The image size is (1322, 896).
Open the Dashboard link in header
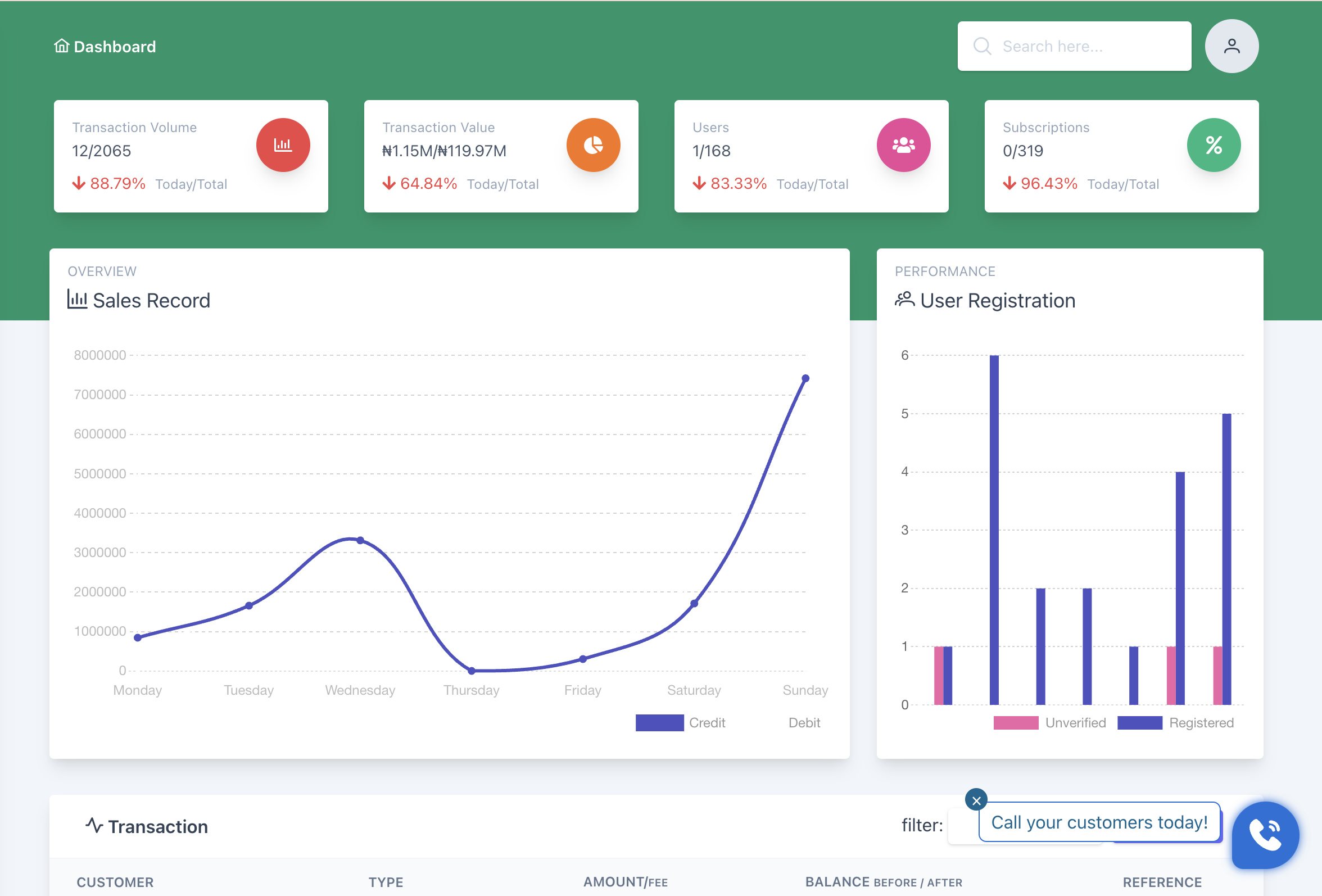[x=105, y=46]
